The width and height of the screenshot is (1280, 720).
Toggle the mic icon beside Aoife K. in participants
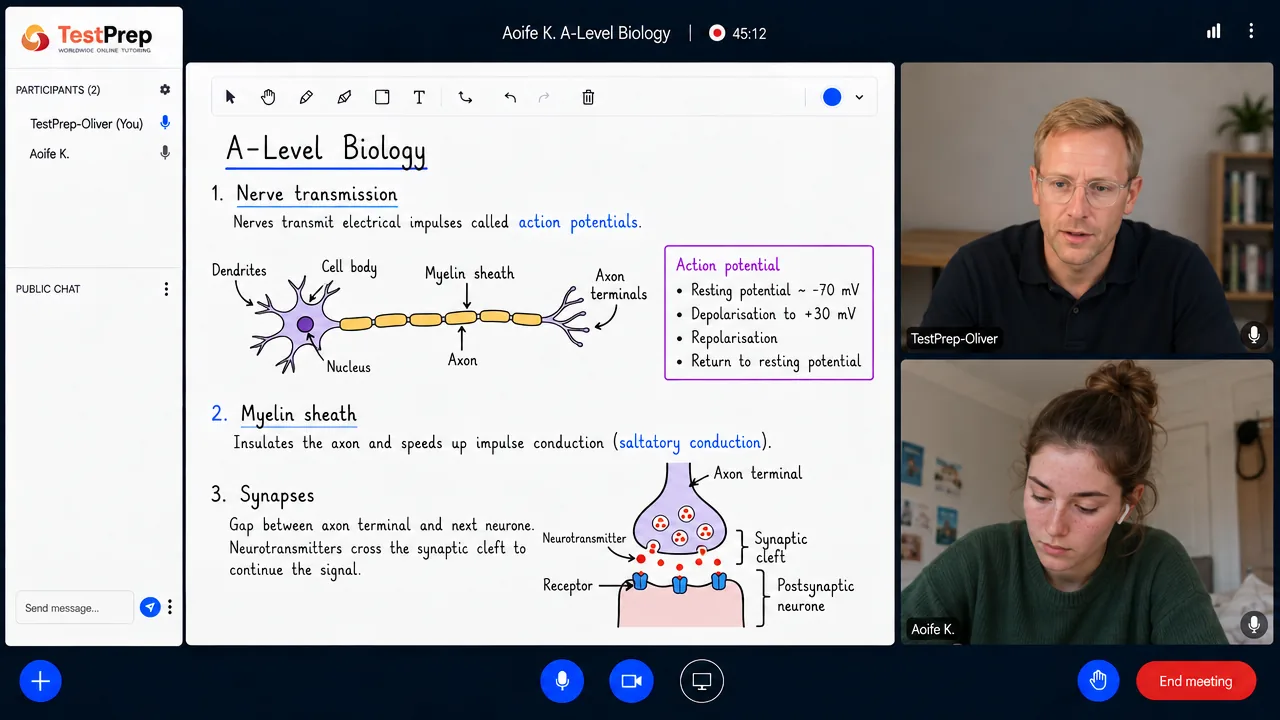pos(165,153)
